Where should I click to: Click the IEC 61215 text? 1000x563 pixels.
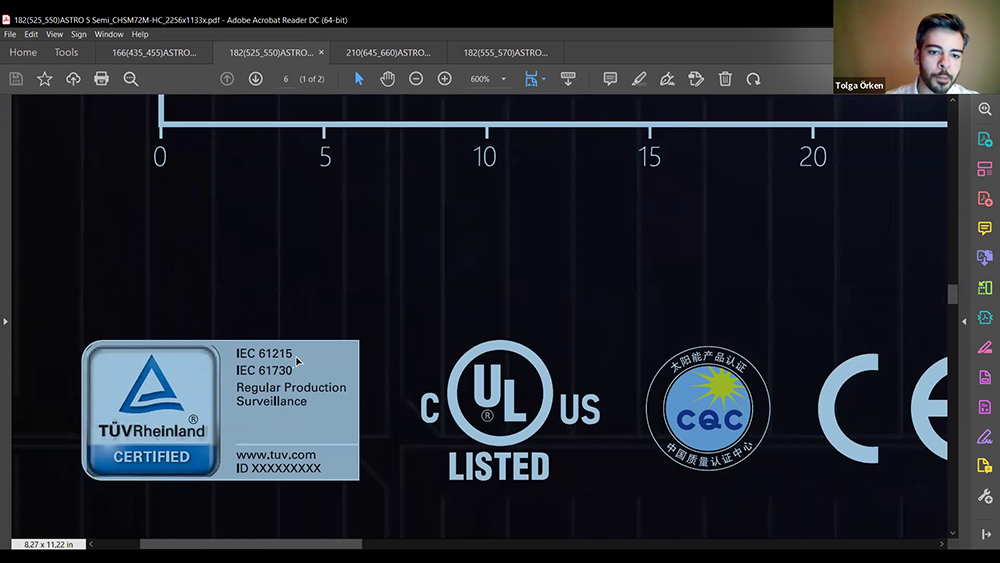coord(264,353)
